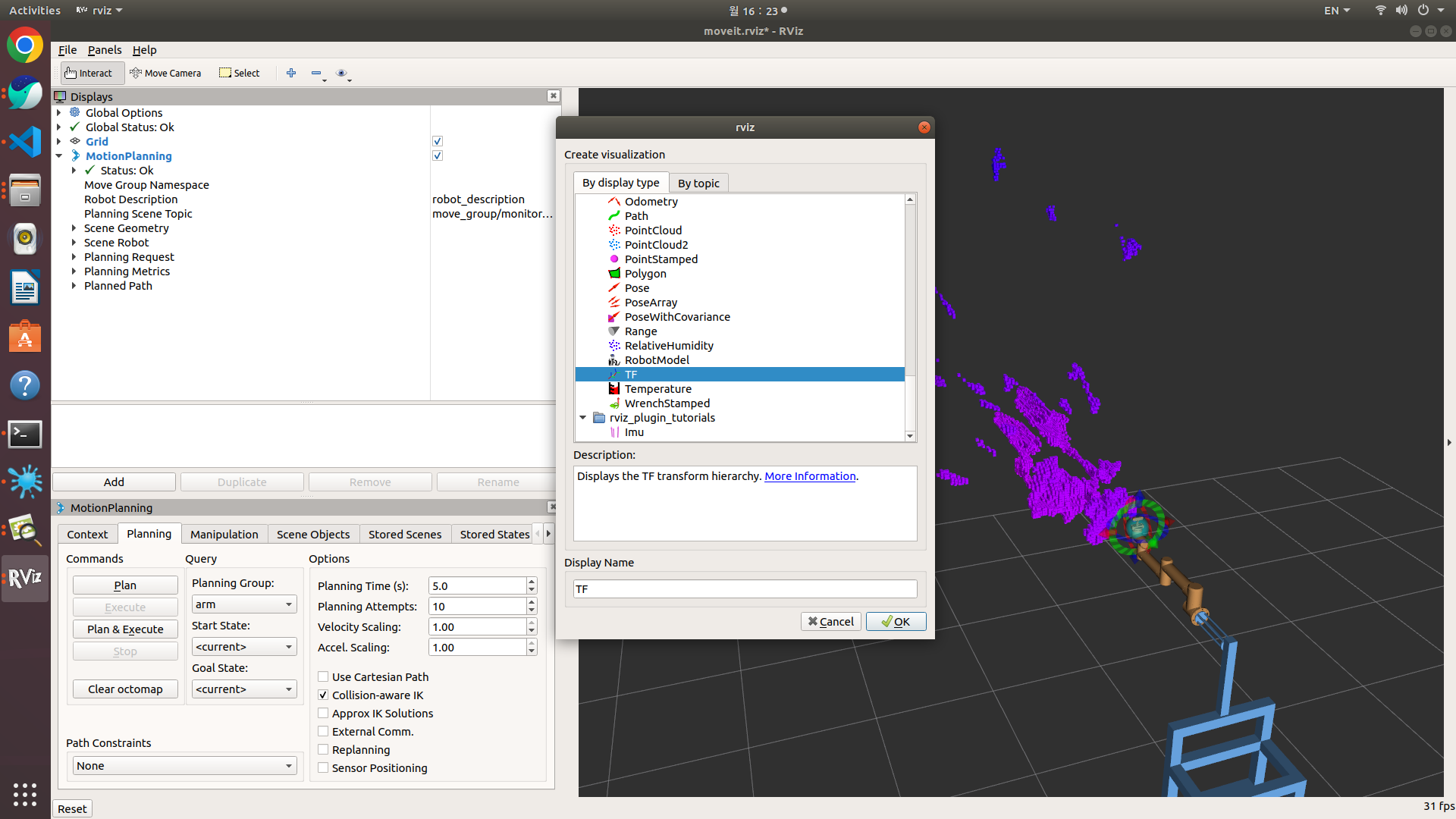Click the minus remove-tool toolbar icon
1456x819 pixels.
pos(316,73)
